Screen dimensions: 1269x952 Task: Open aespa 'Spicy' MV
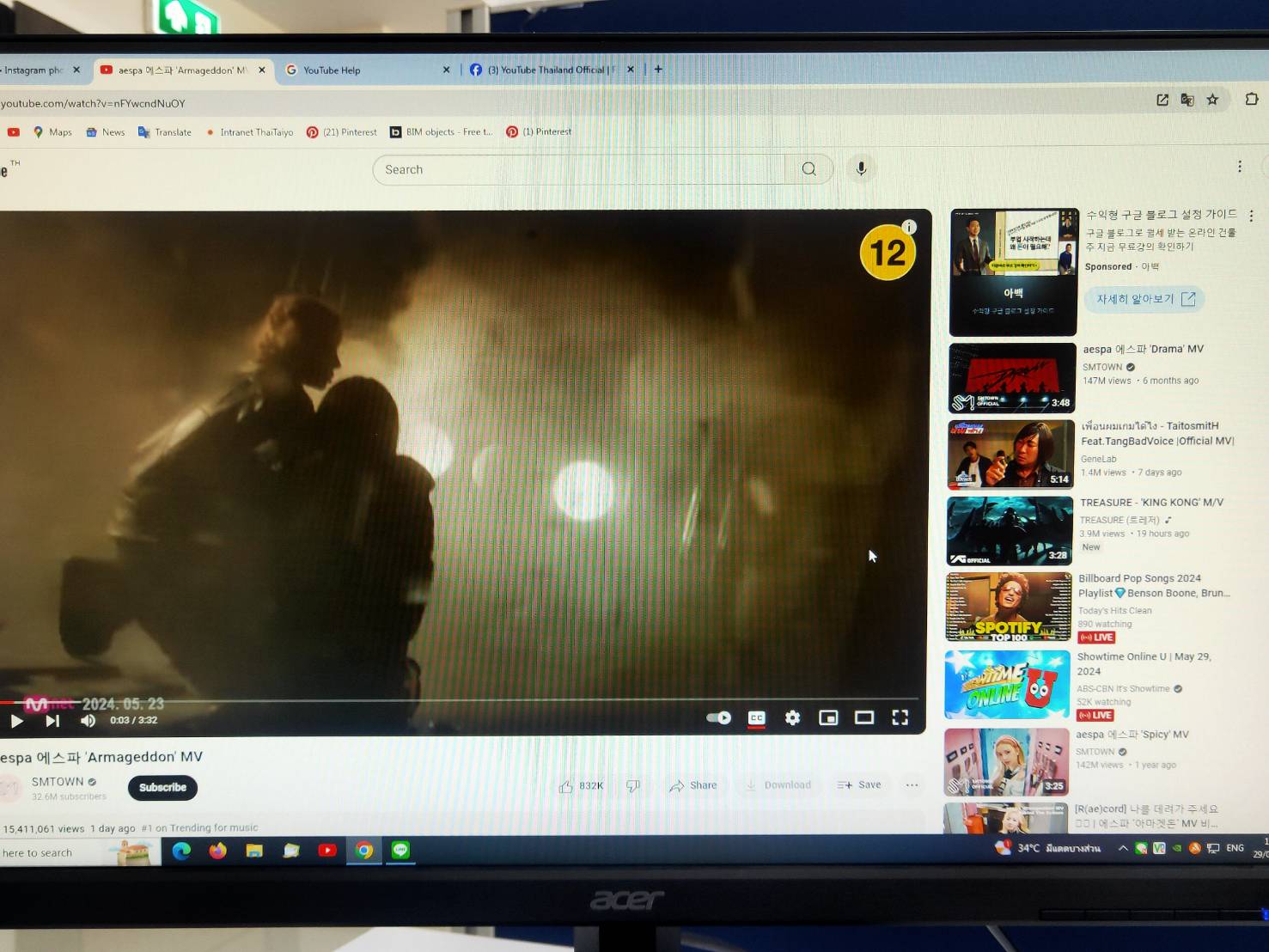[x=1132, y=735]
